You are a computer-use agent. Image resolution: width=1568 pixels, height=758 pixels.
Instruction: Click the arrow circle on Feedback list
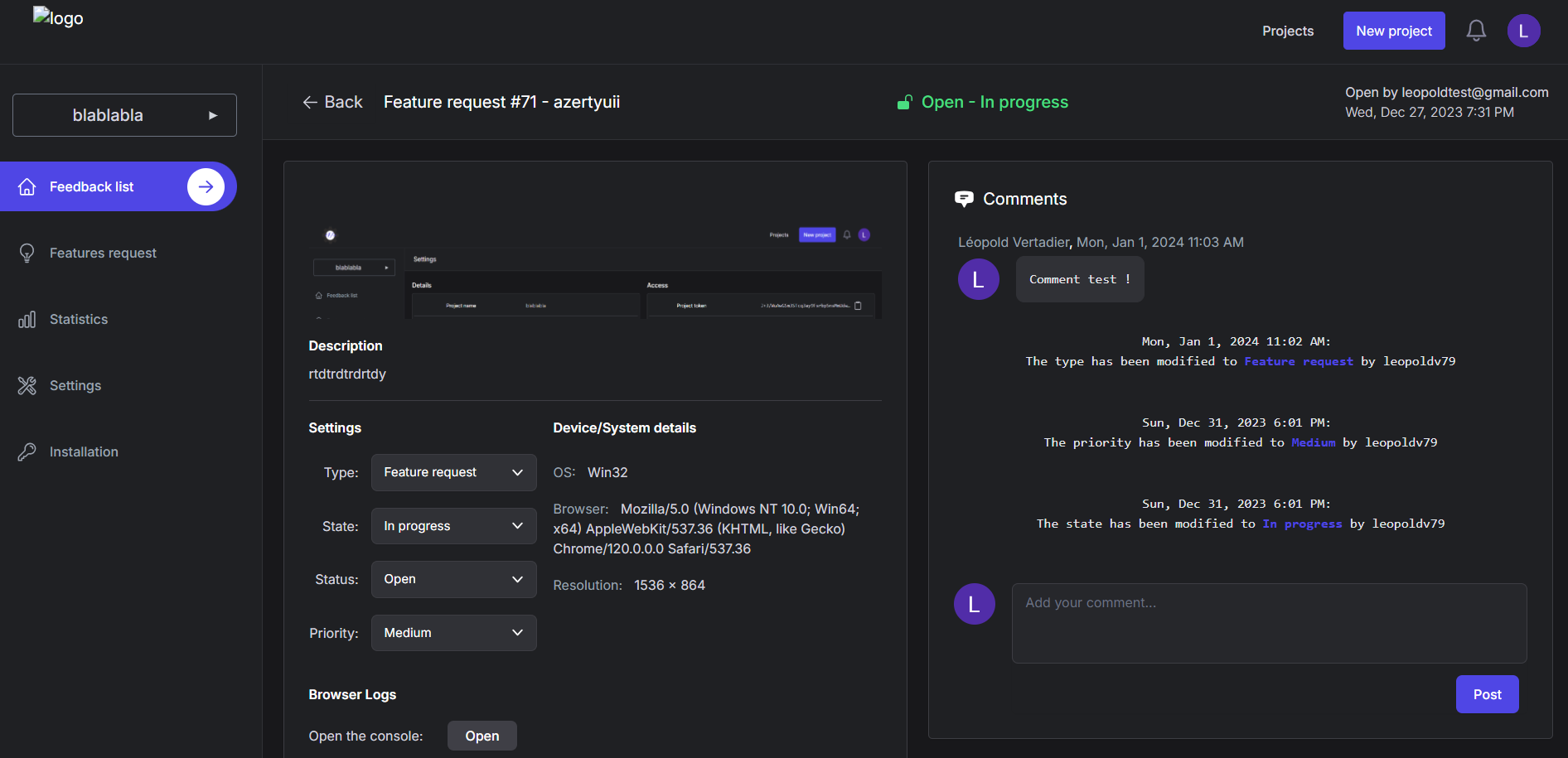(x=206, y=186)
